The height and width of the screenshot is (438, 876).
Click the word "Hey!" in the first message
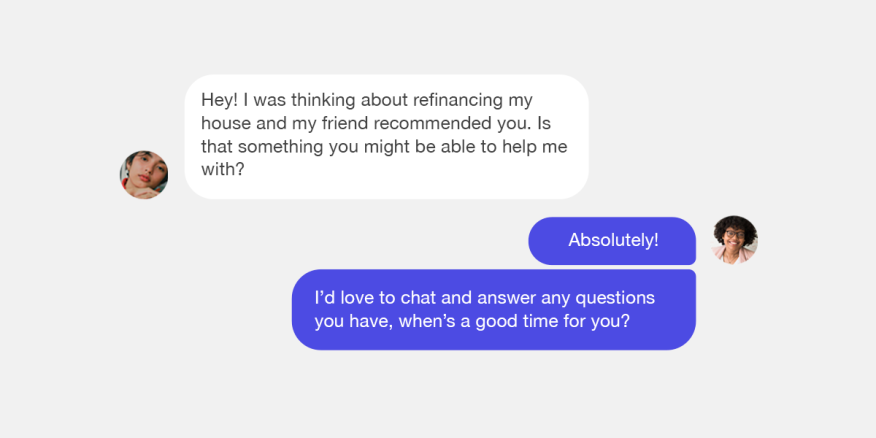click(219, 101)
